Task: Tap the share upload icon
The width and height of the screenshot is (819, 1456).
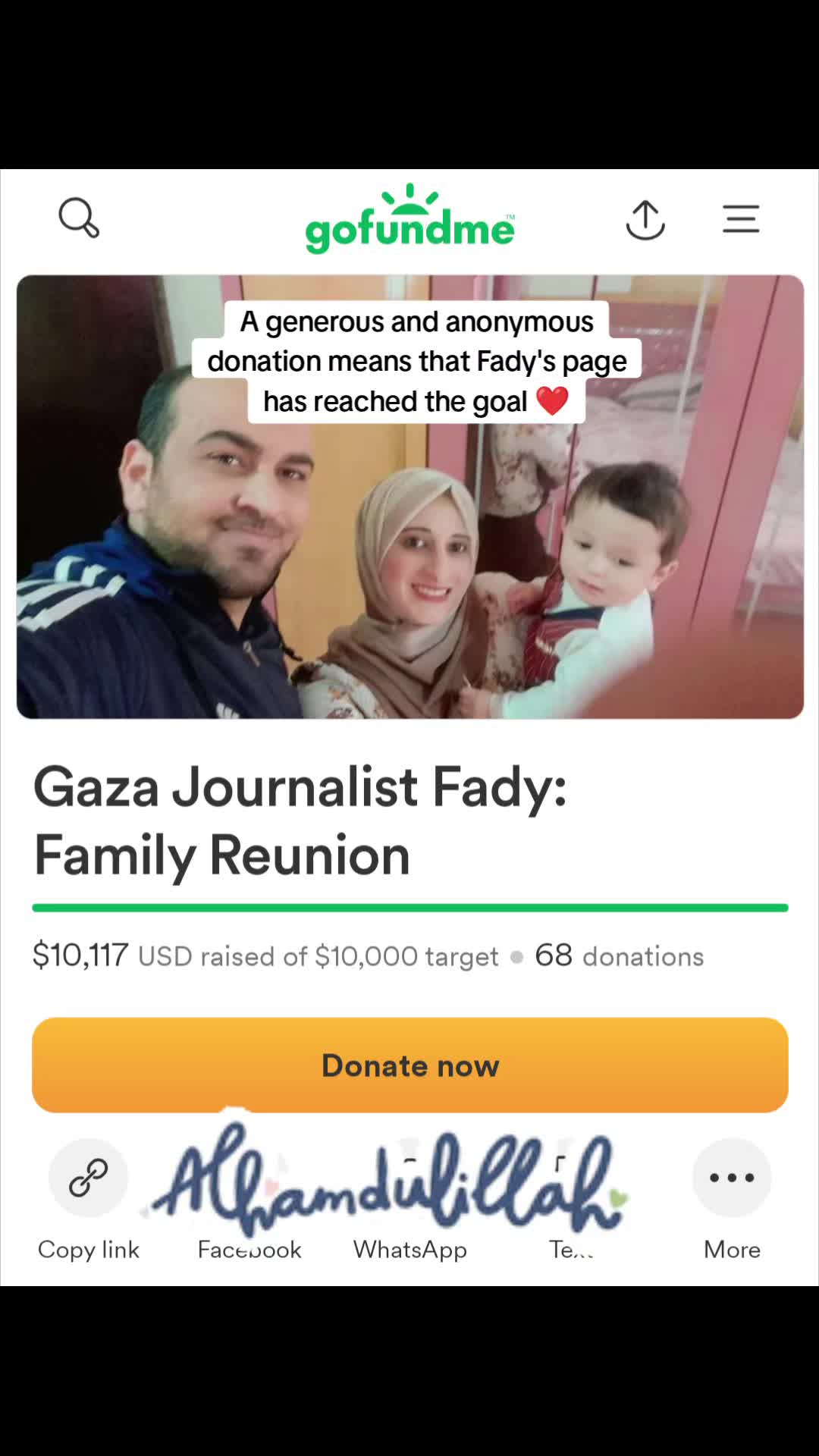Action: click(x=645, y=220)
